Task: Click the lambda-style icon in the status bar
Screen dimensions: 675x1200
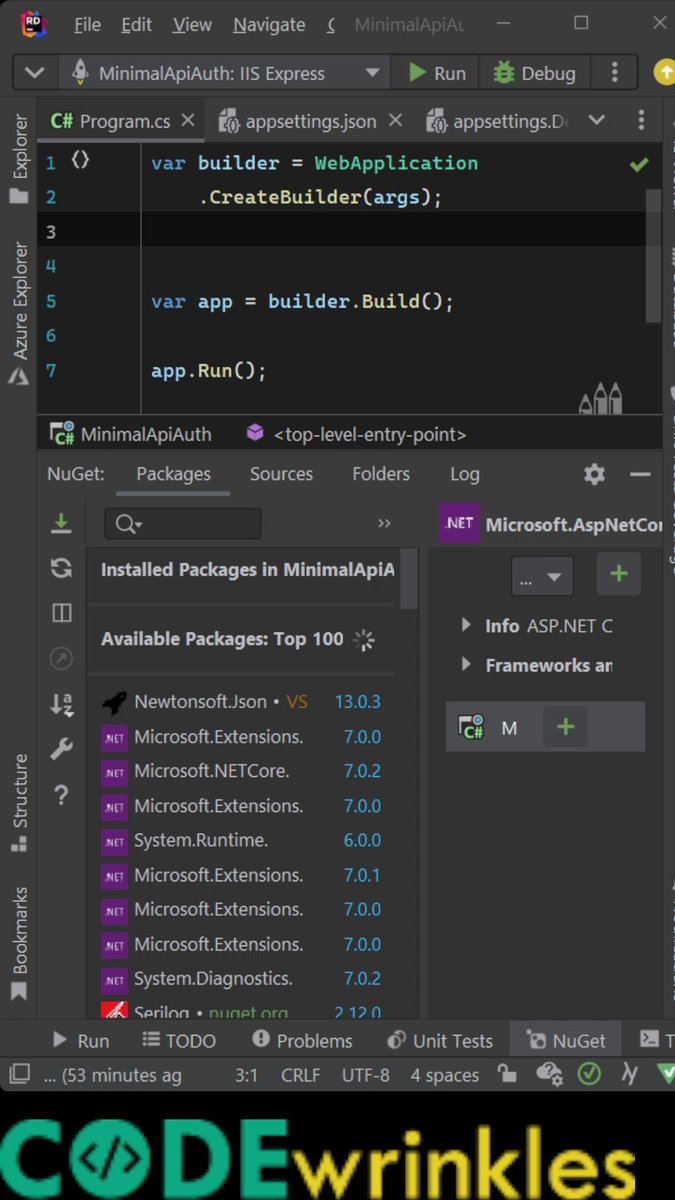Action: (630, 1075)
